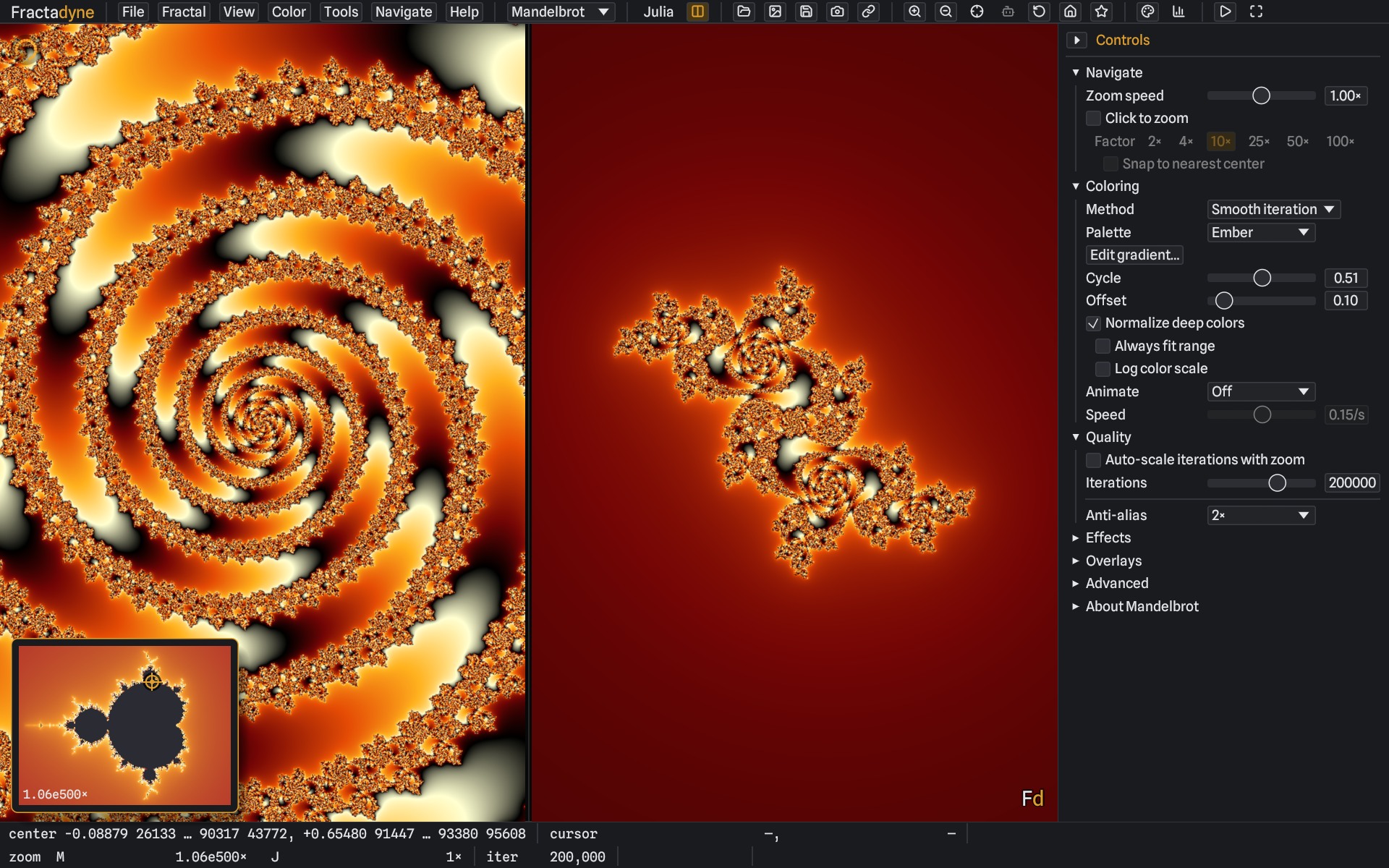Image resolution: width=1389 pixels, height=868 pixels.
Task: Enable Log color scale checkbox
Action: [1103, 369]
